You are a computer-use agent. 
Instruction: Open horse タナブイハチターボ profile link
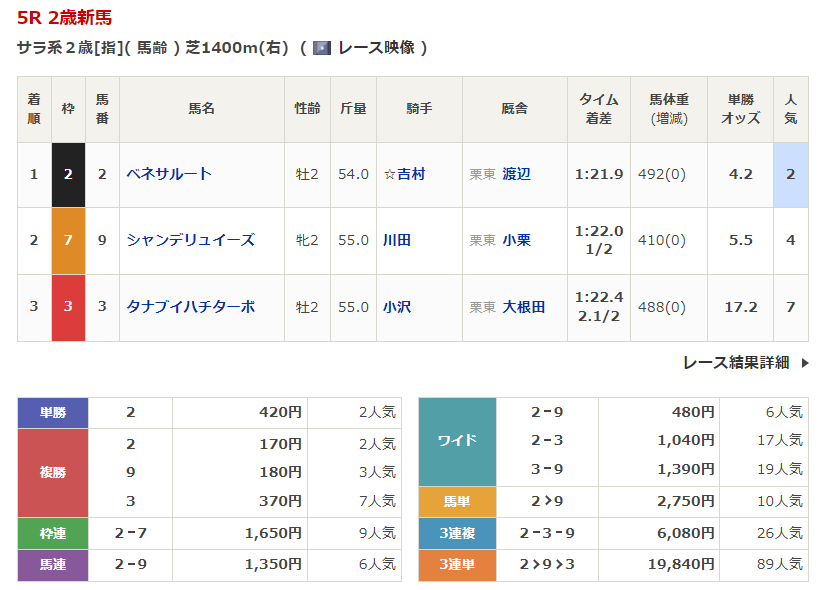(x=190, y=307)
